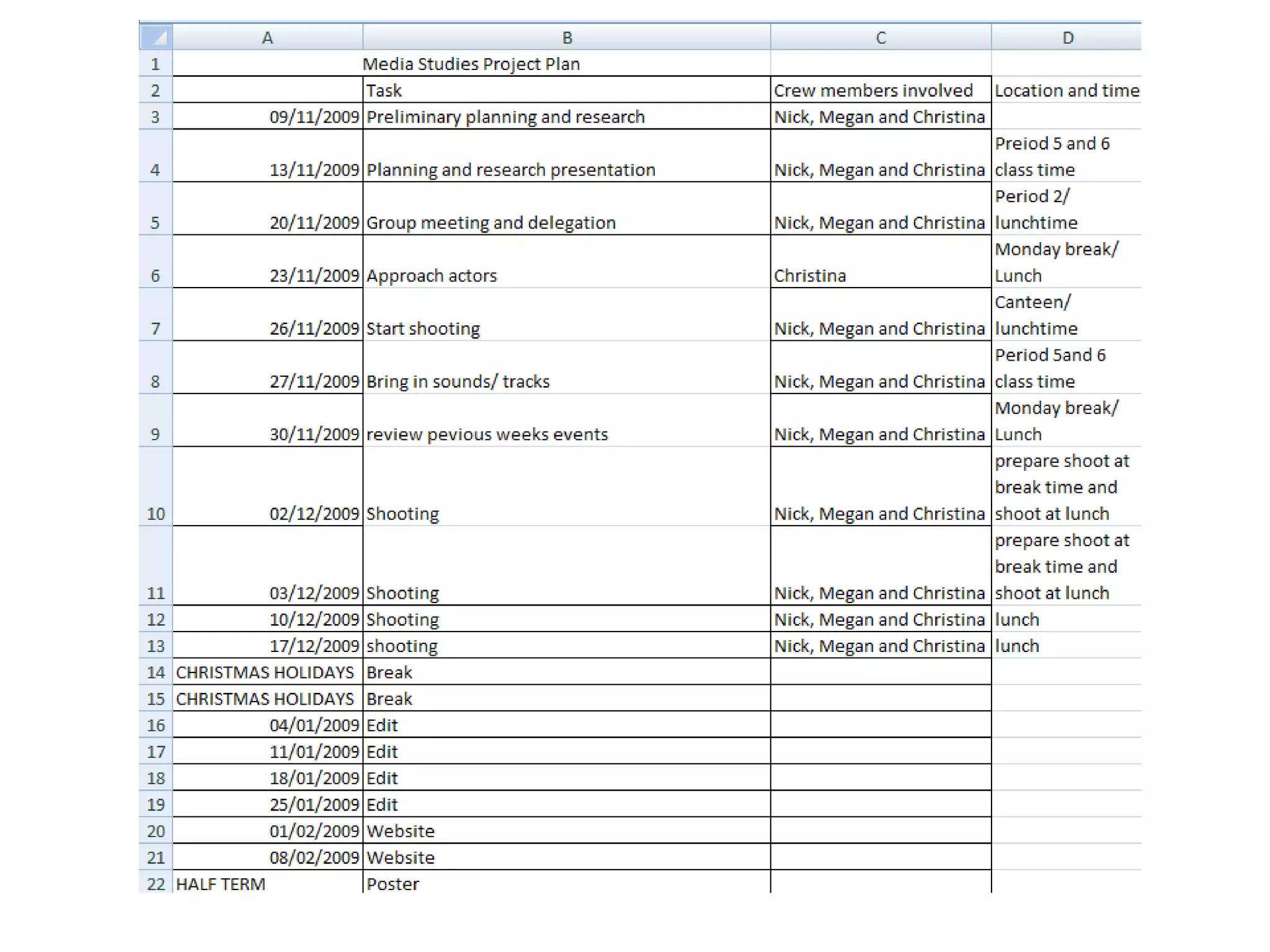Select the cell containing only Christina
This screenshot has width=1270, height=952.
881,262
